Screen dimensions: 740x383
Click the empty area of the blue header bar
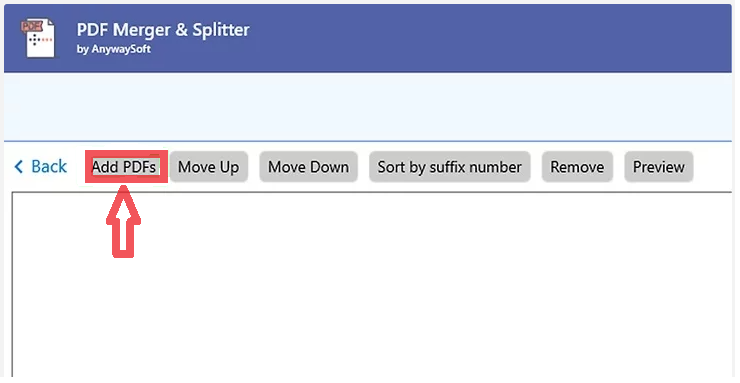click(x=491, y=39)
